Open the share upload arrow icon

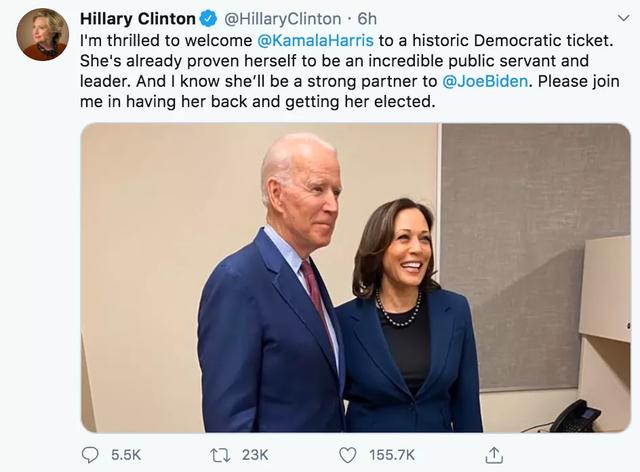point(494,454)
